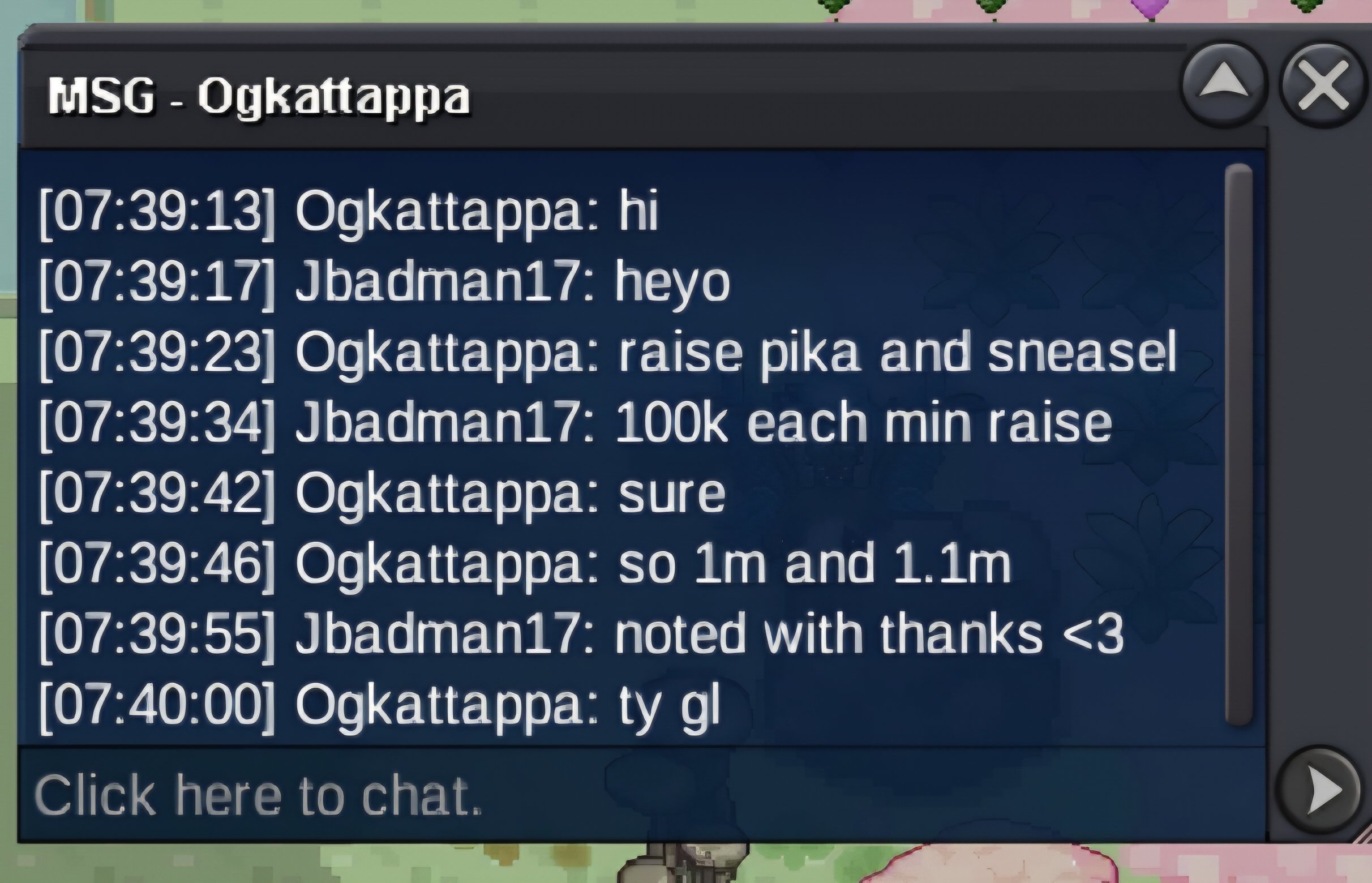
Task: Click the [07:40:00] timestamp
Action: coord(157,706)
